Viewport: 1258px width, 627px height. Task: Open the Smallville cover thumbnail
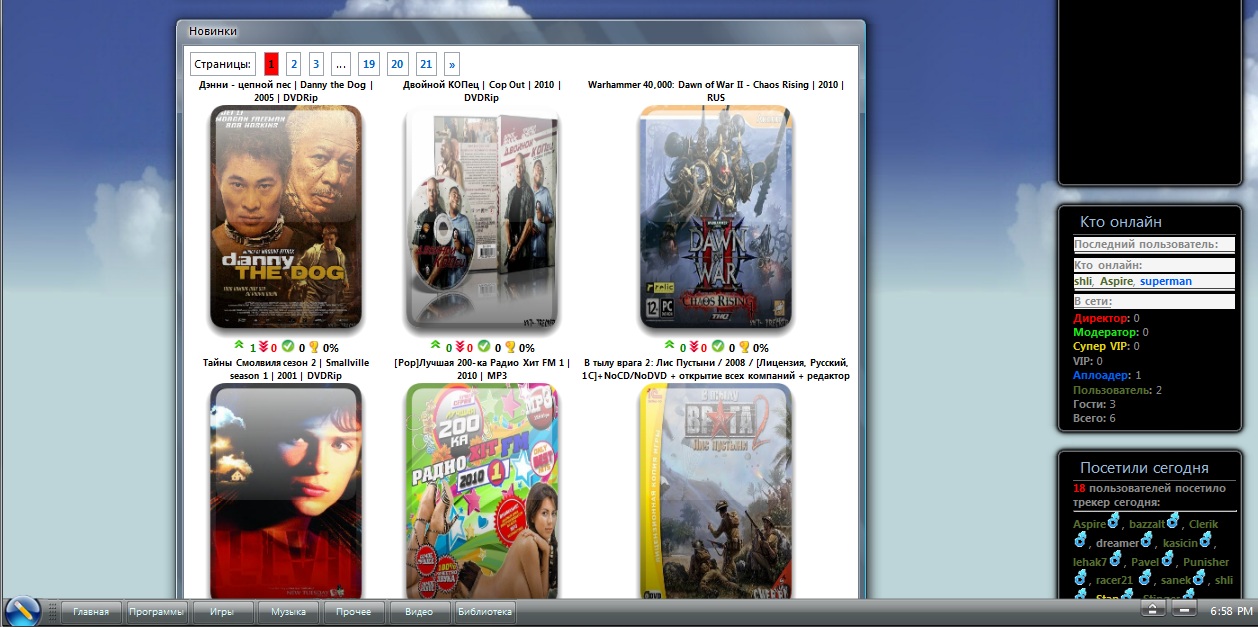tap(286, 491)
